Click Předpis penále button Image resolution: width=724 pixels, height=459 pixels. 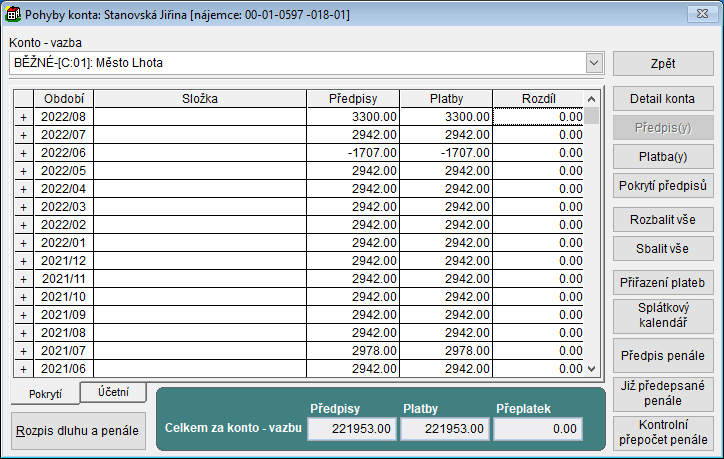pos(662,356)
